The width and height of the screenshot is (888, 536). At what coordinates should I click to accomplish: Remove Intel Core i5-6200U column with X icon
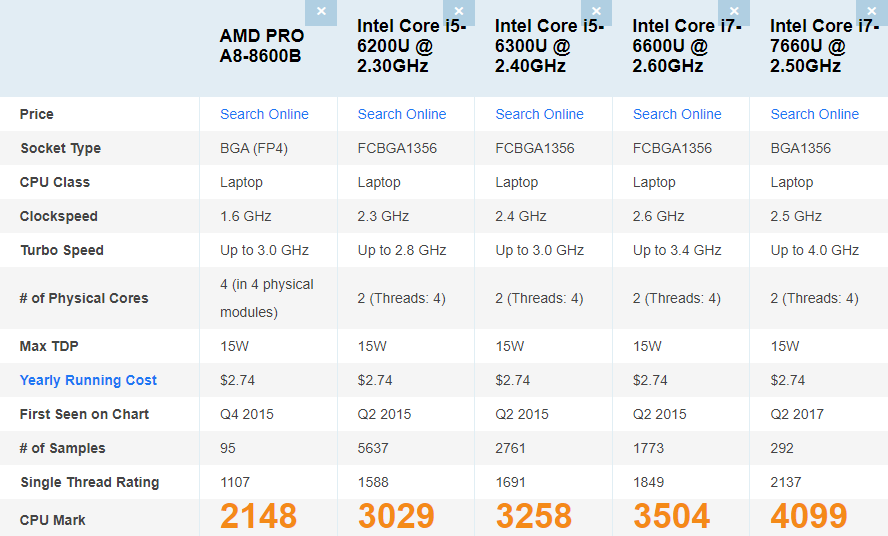coord(459,12)
